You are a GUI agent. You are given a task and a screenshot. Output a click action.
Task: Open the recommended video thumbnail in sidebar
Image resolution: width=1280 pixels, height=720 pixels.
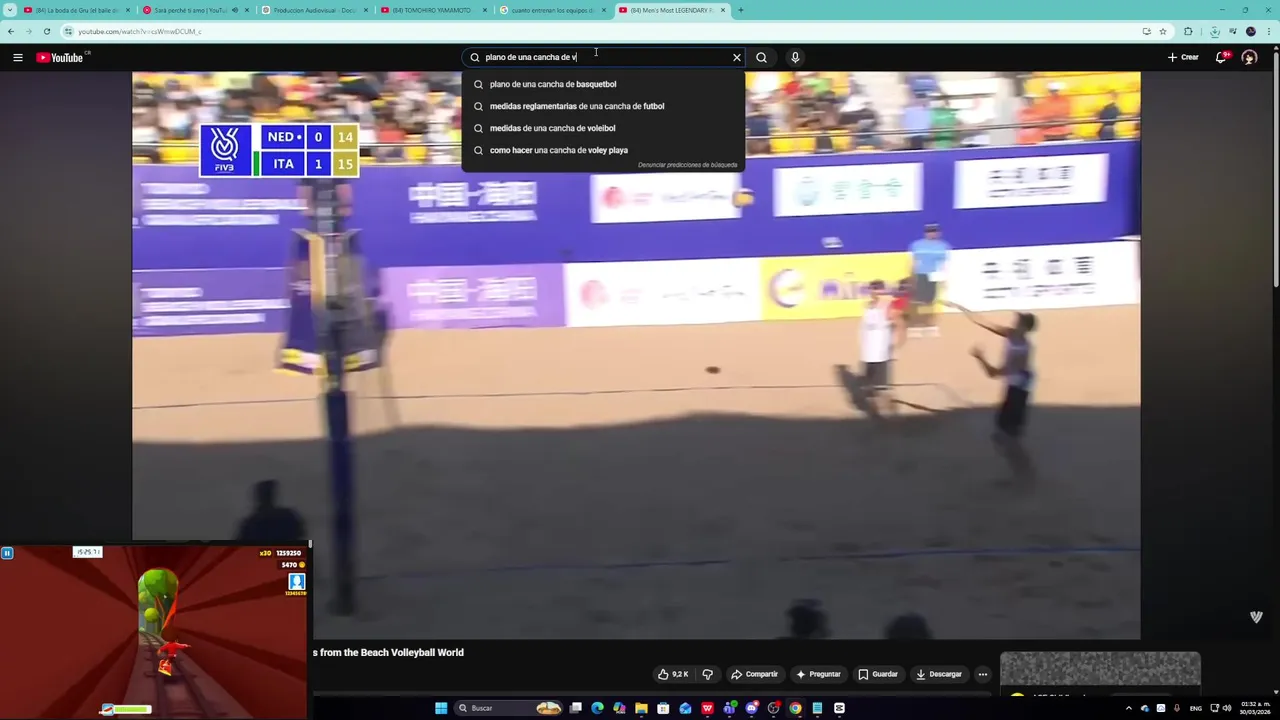point(1100,670)
